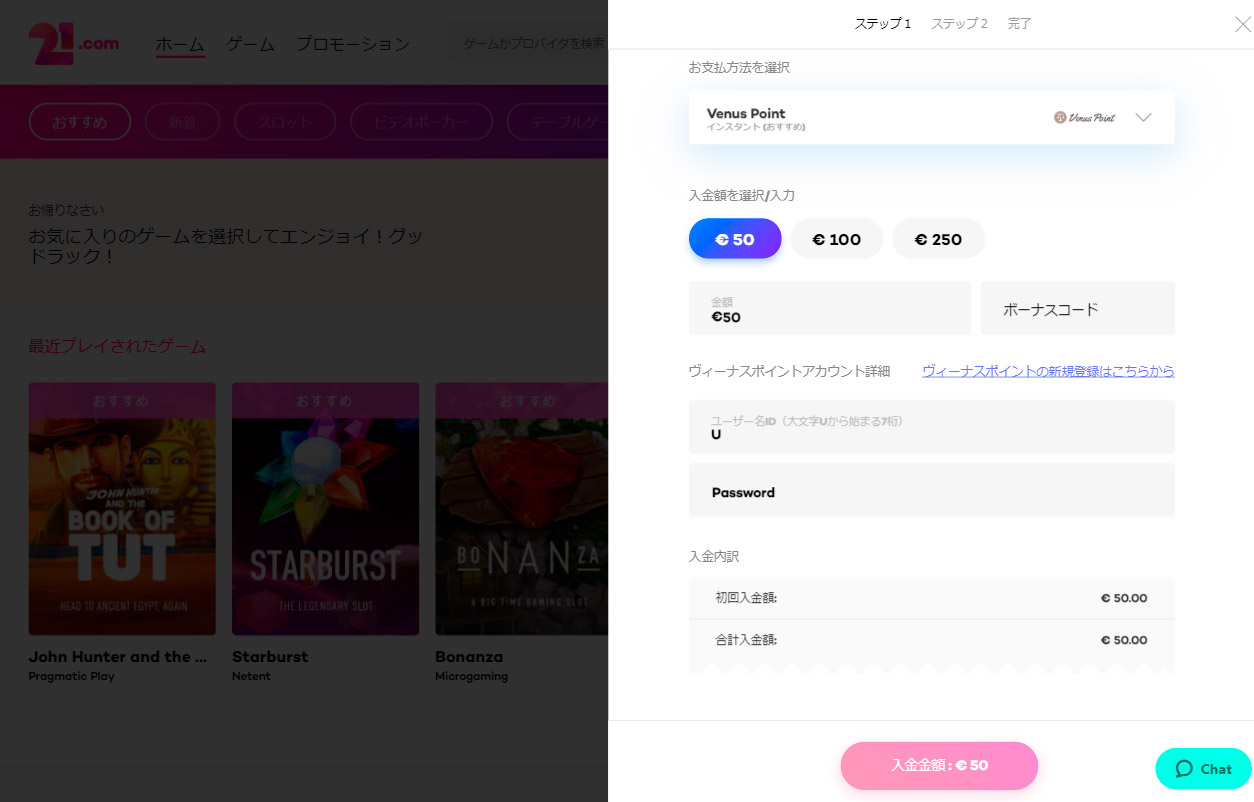The height and width of the screenshot is (802, 1254).
Task: Click the 入金内訳 heading
Action: pyautogui.click(x=714, y=556)
